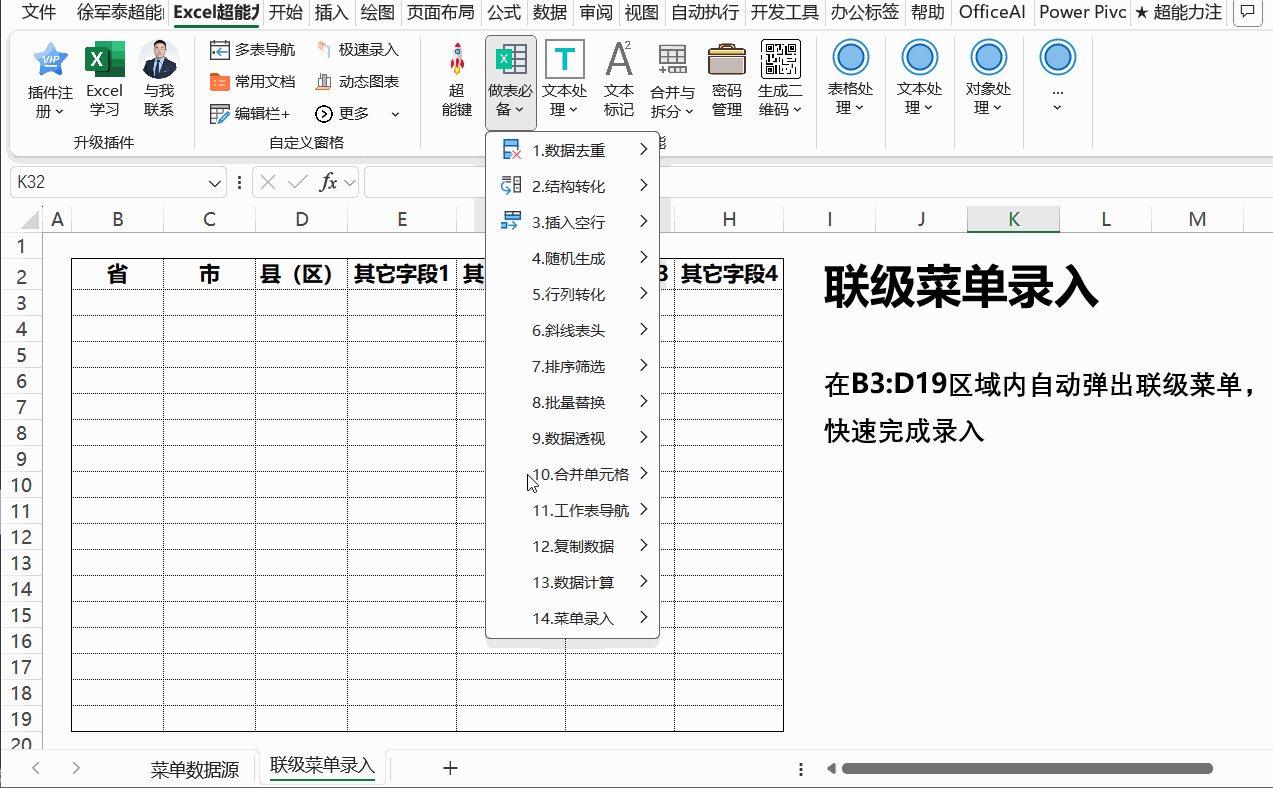This screenshot has width=1273, height=788.
Task: Expand the dropdown arrow next to 更多
Action: 395,114
